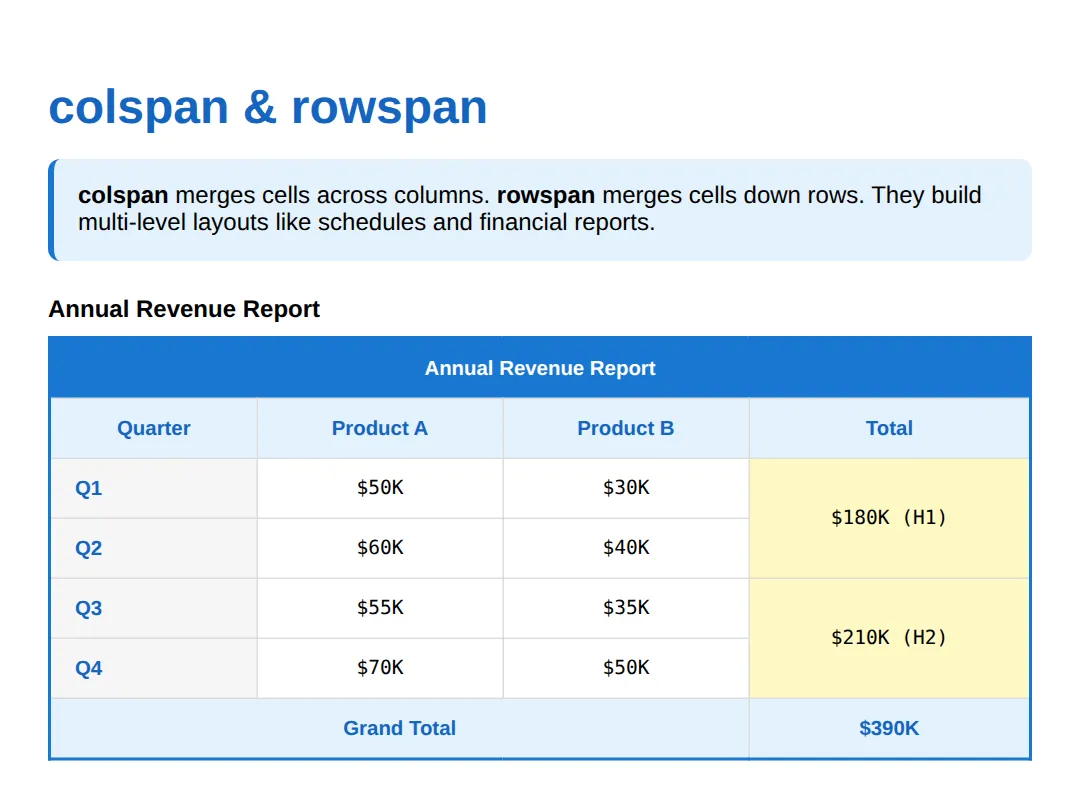Click the bold 'colspan' word in info box

123,196
